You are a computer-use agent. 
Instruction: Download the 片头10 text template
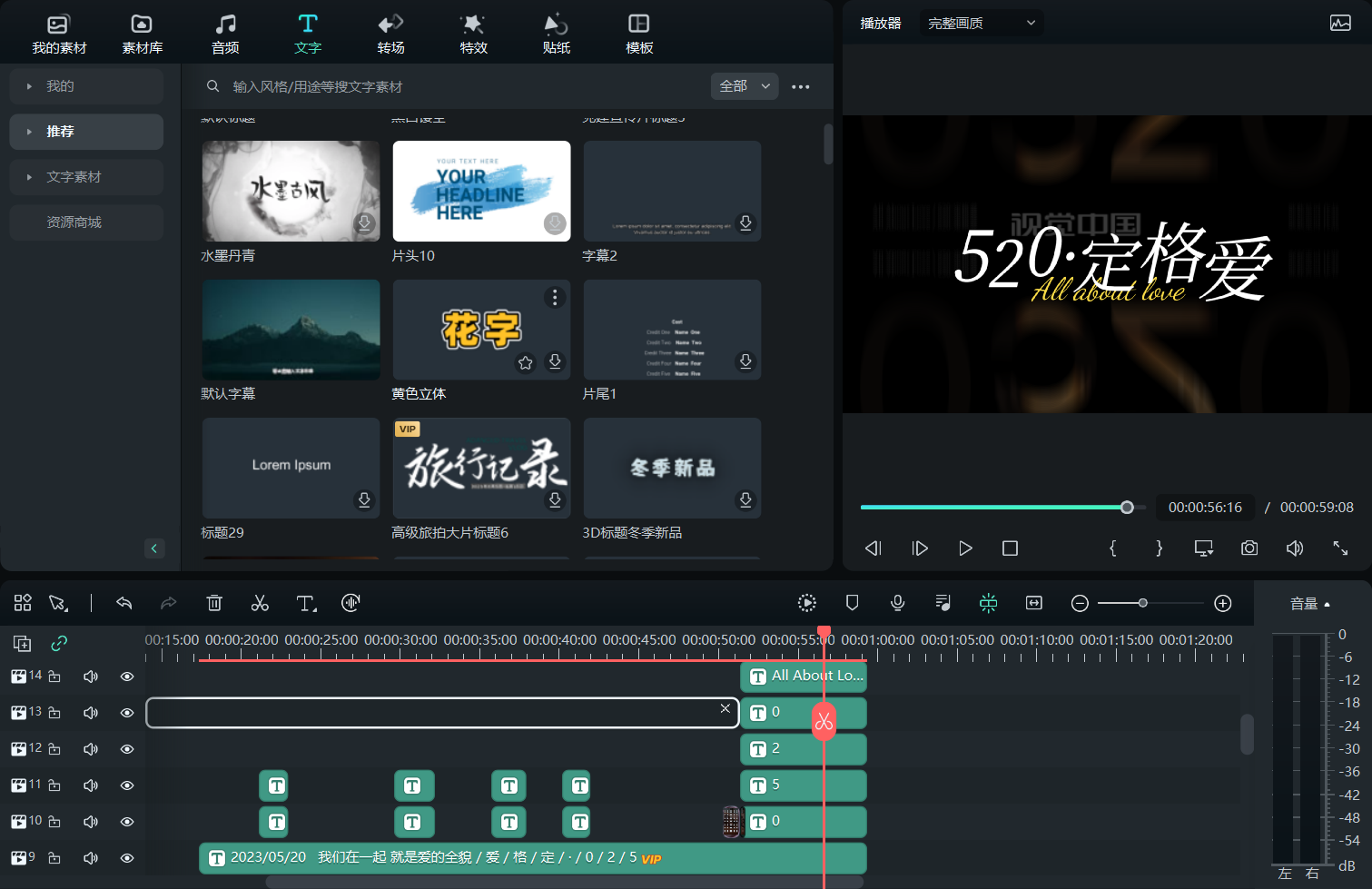coord(554,223)
